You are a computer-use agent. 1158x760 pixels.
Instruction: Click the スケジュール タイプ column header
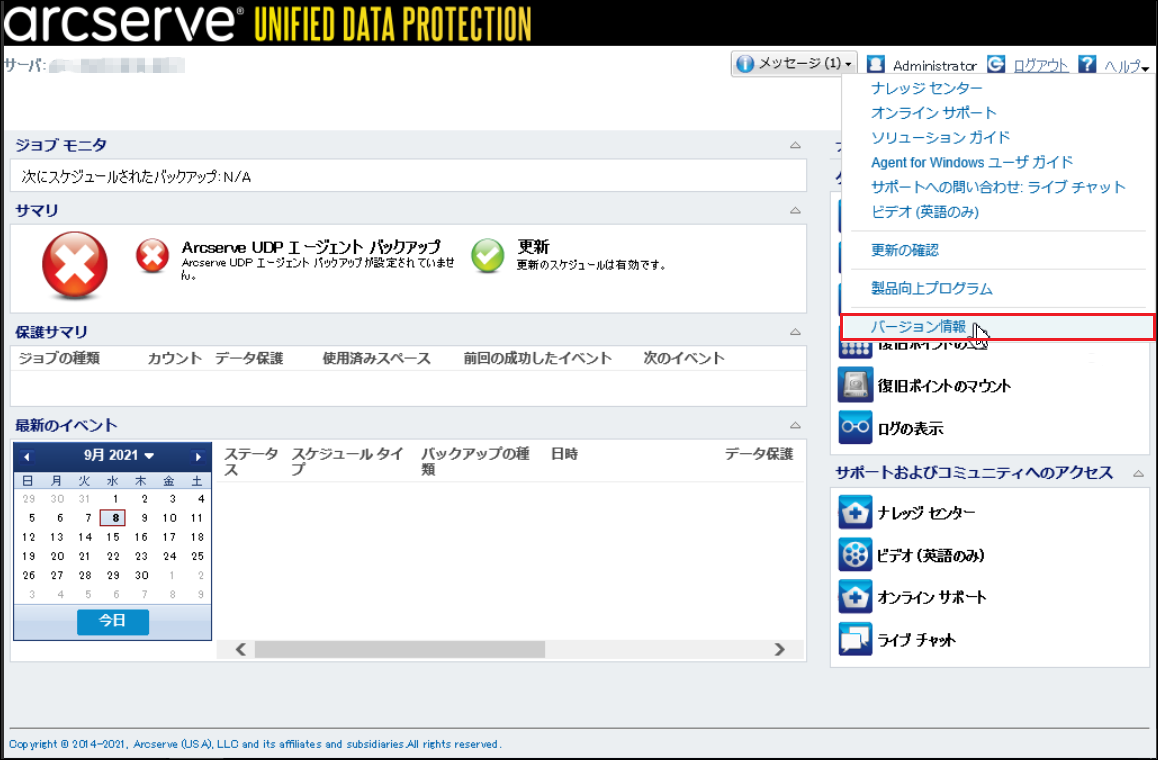348,461
